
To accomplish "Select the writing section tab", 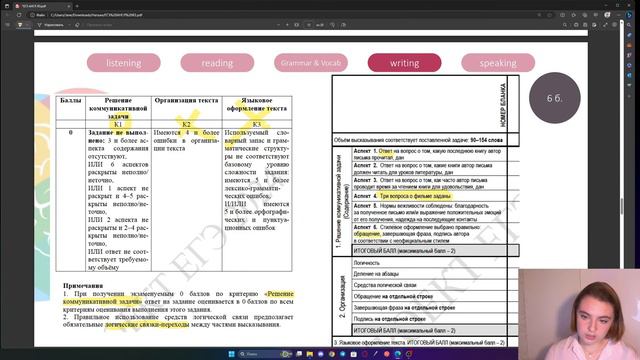I will 404,63.
